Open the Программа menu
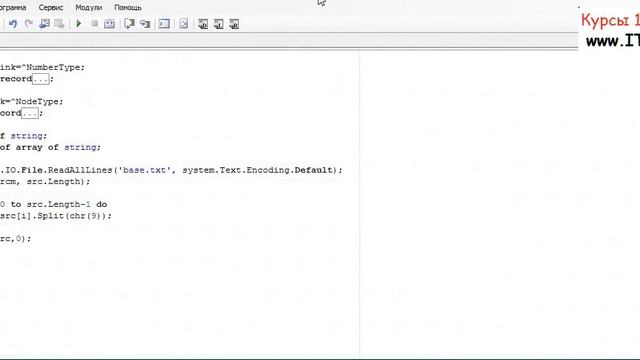The width and height of the screenshot is (640, 360). [x=13, y=7]
